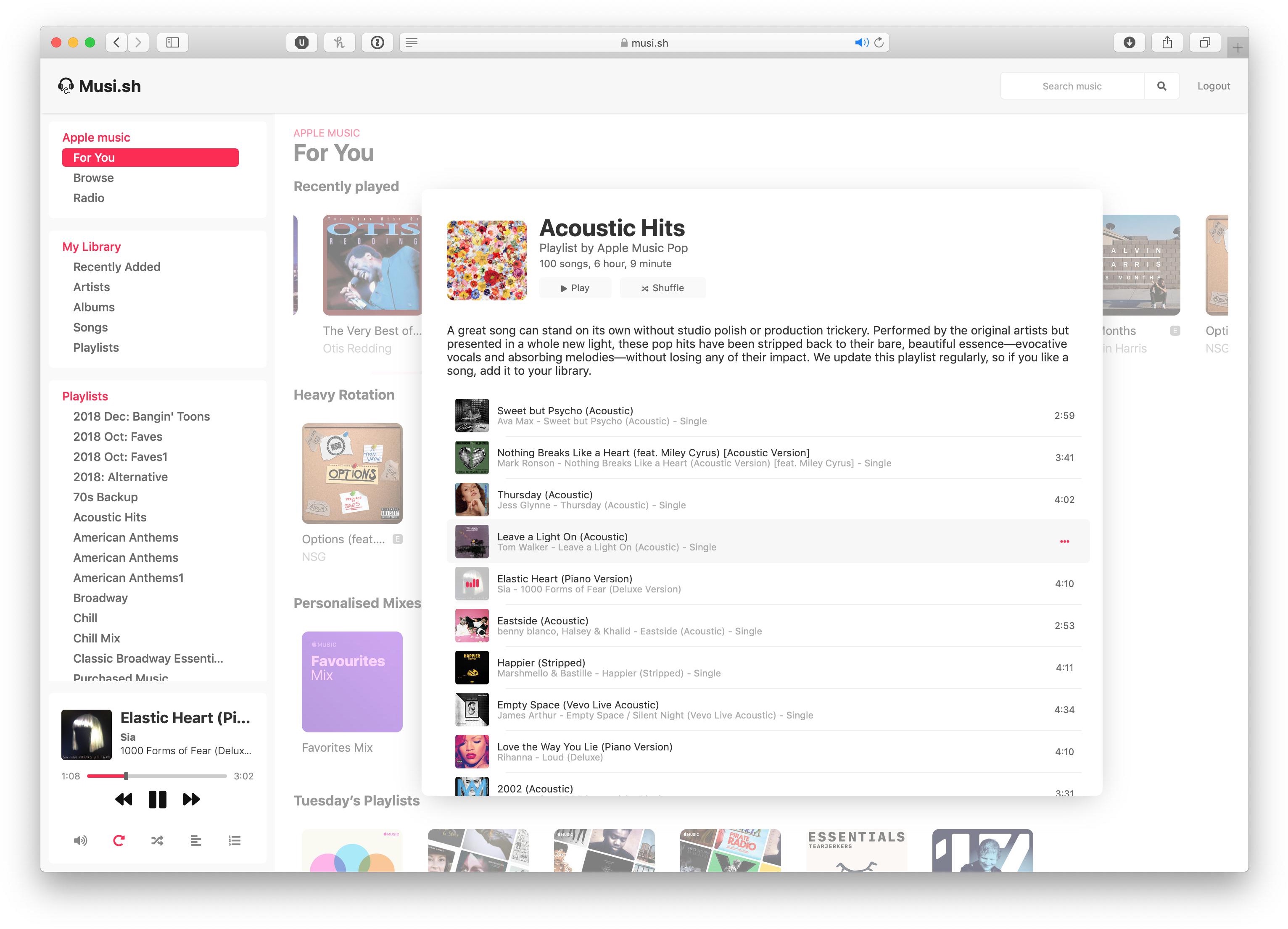The height and width of the screenshot is (929, 1288).
Task: Pause the current song
Action: (157, 799)
